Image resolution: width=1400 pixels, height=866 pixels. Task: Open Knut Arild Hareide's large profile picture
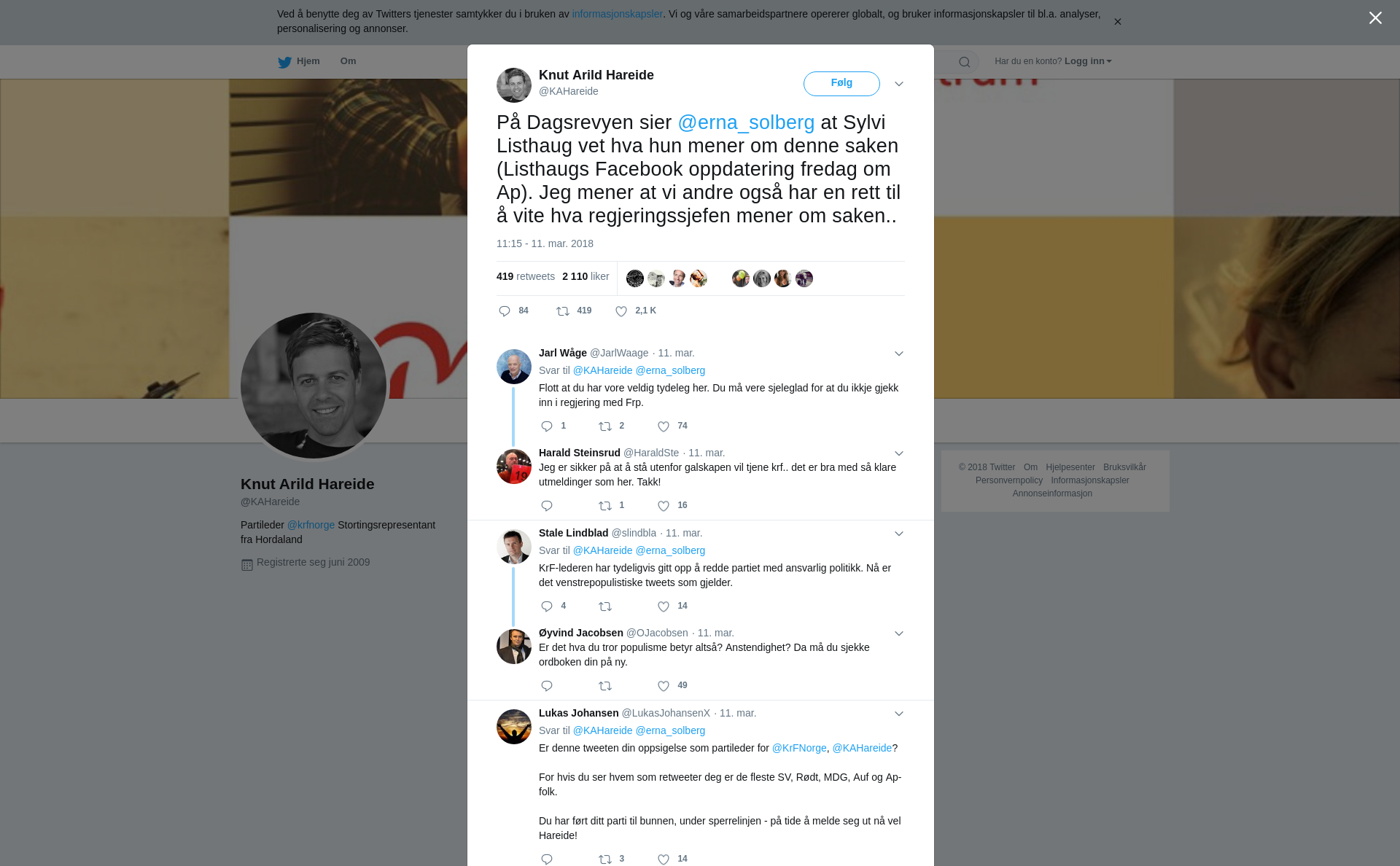[x=314, y=386]
